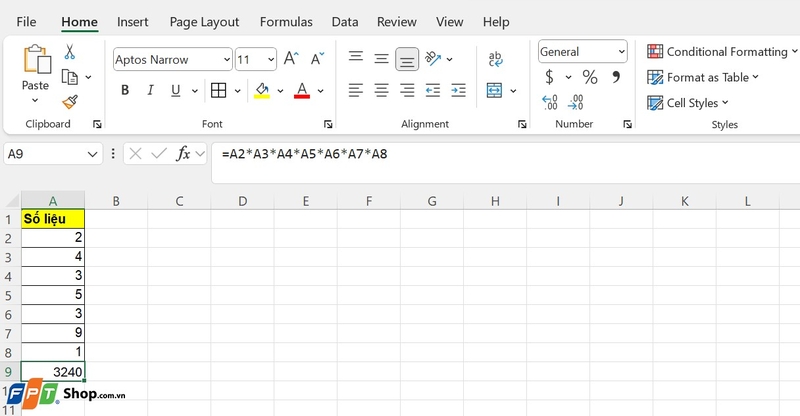Viewport: 800px width, 416px height.
Task: Open Number format dialog launcher
Action: click(x=627, y=124)
